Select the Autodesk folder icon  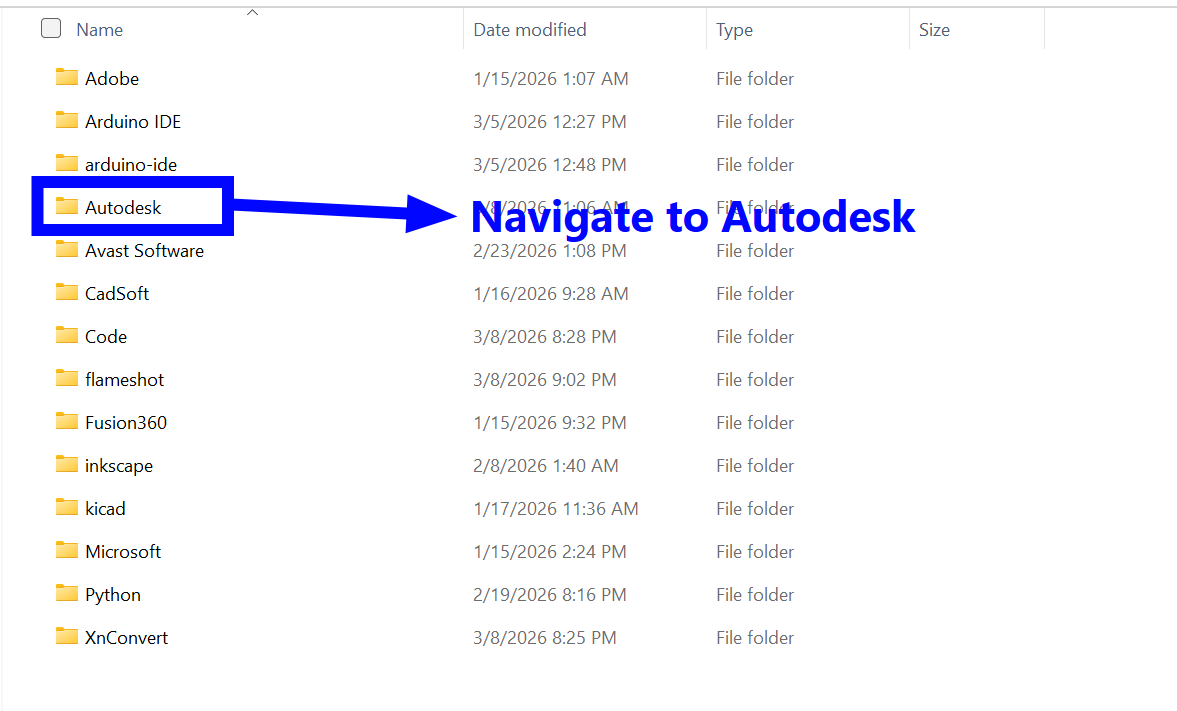coord(67,207)
